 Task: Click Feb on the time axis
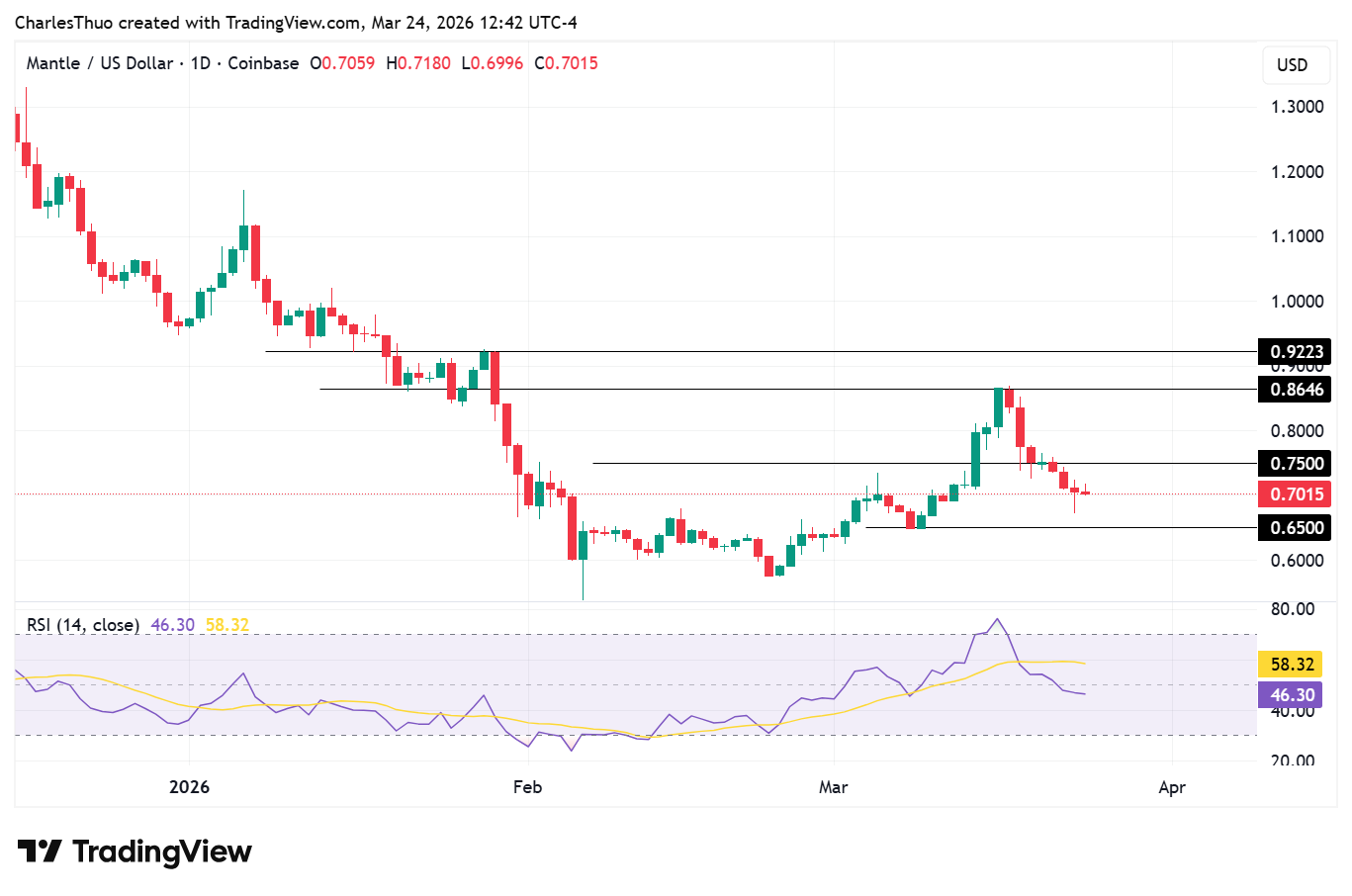pyautogui.click(x=526, y=787)
